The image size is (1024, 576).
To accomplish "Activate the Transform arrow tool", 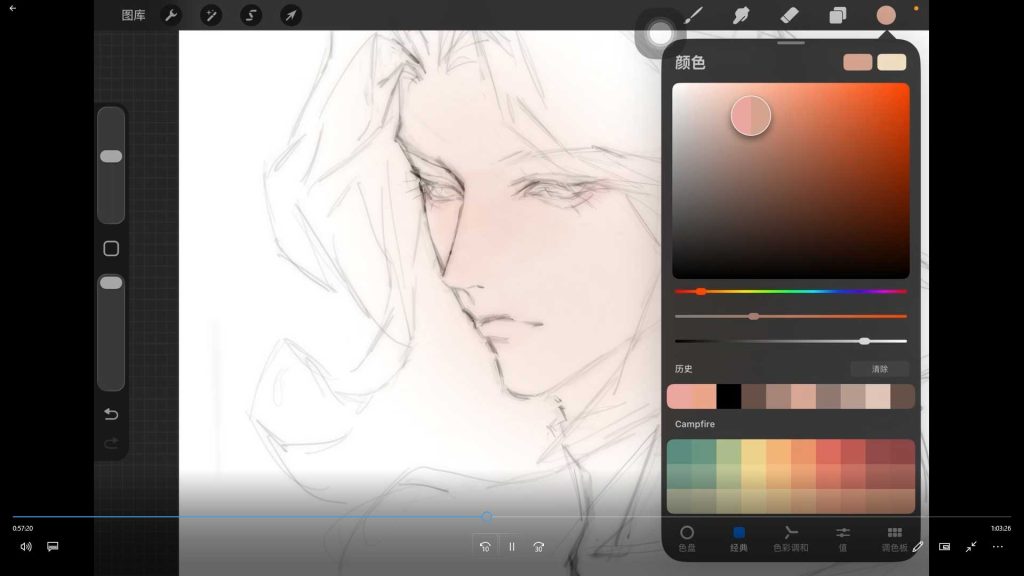I will click(291, 15).
